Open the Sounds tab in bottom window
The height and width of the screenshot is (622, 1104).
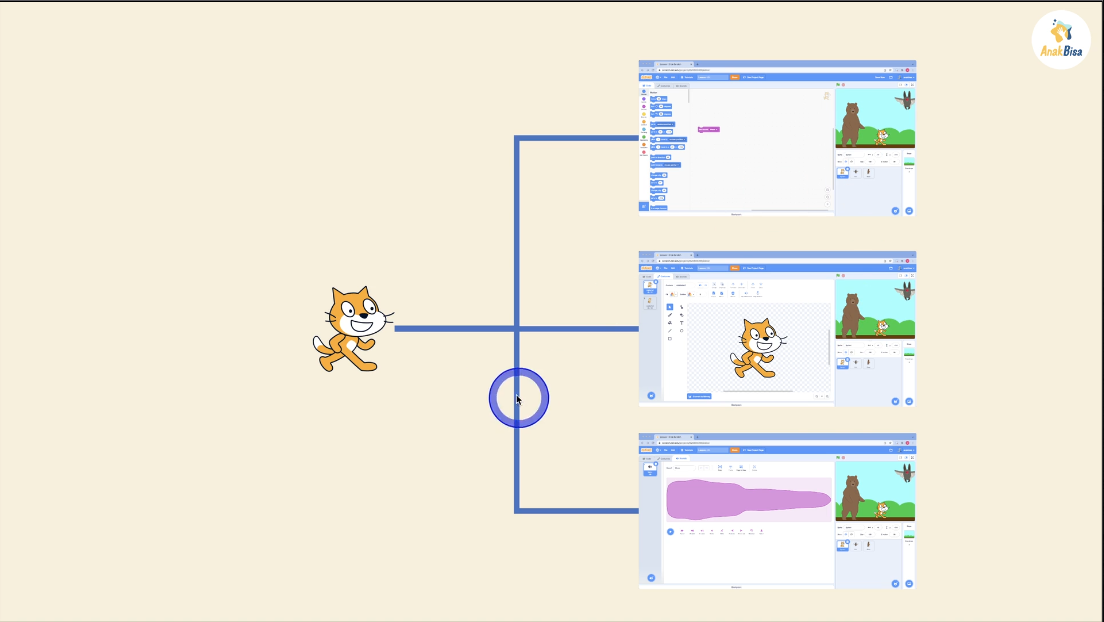coord(681,457)
